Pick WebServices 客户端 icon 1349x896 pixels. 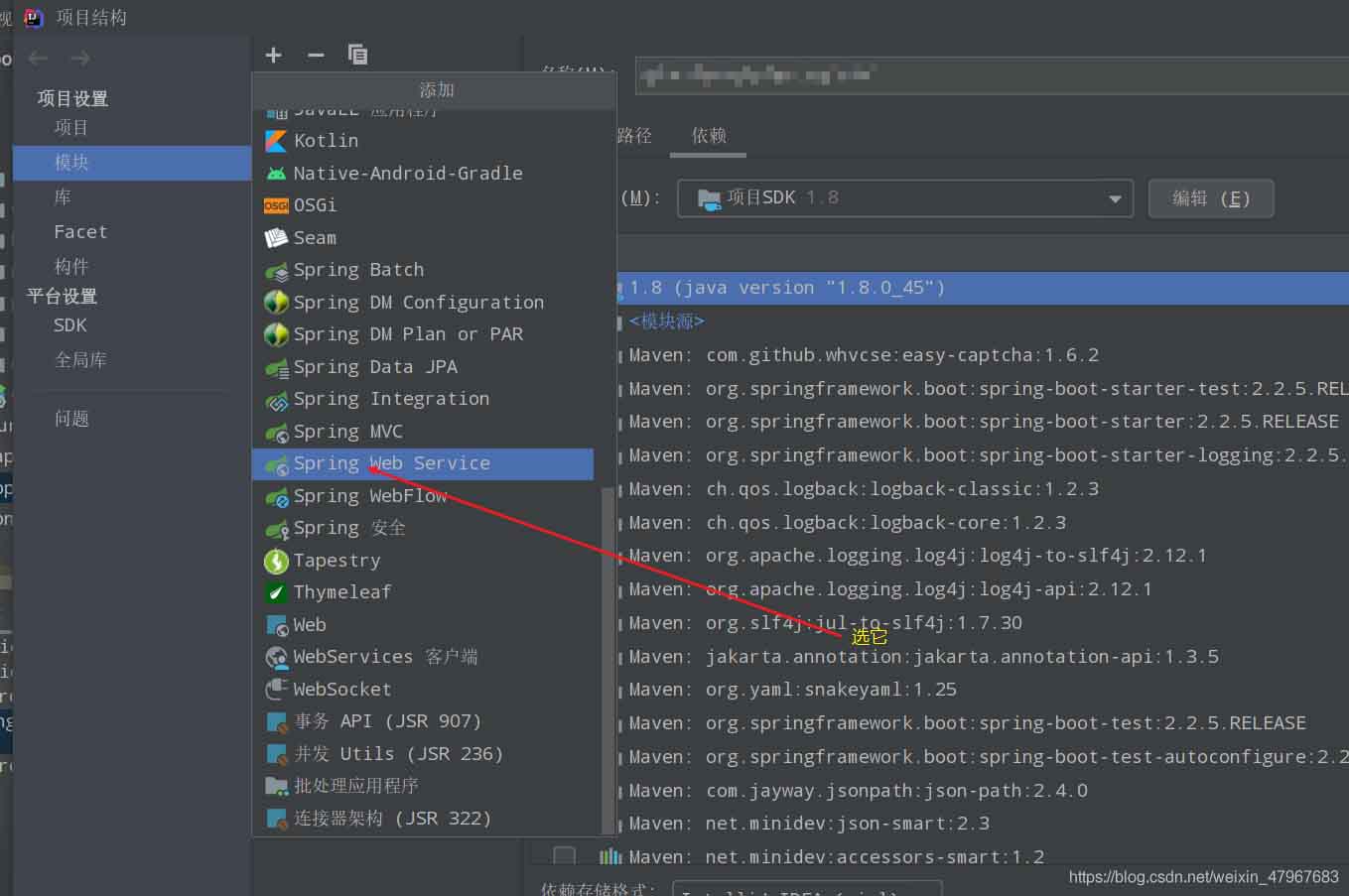pos(276,657)
